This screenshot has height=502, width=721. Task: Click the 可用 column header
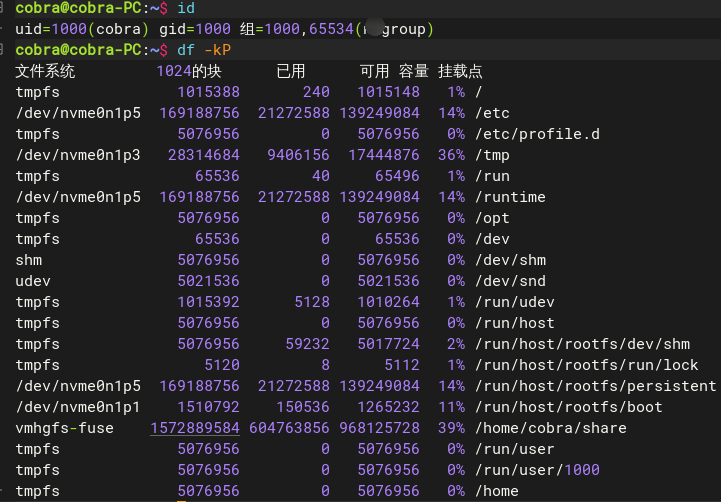[x=374, y=71]
